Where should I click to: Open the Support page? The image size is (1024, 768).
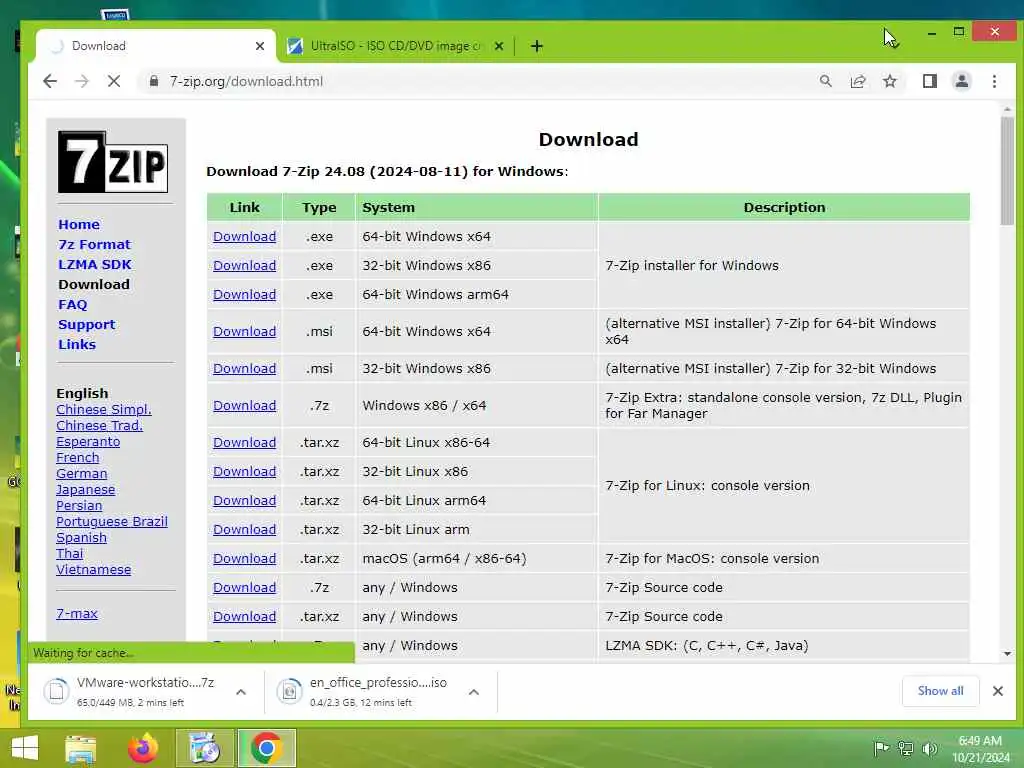87,325
